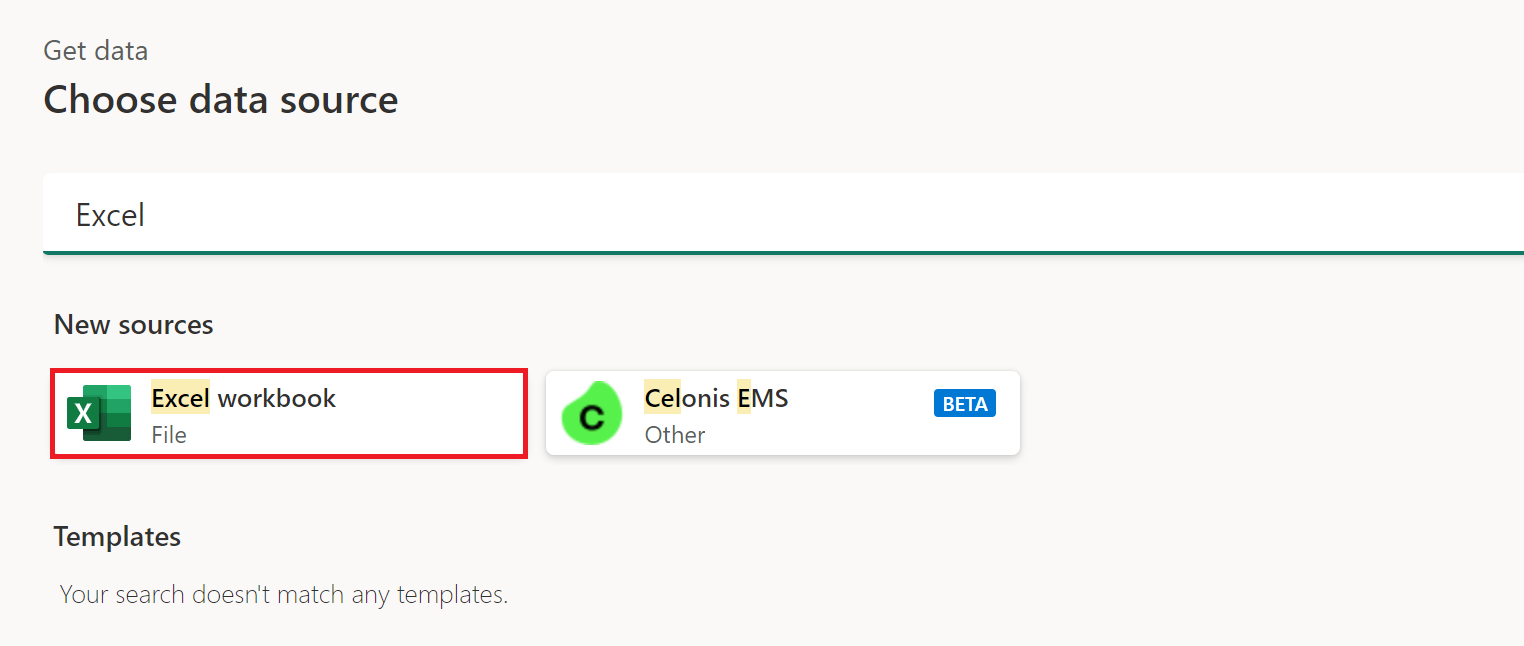Click the New sources section heading
The height and width of the screenshot is (646, 1524).
point(133,324)
